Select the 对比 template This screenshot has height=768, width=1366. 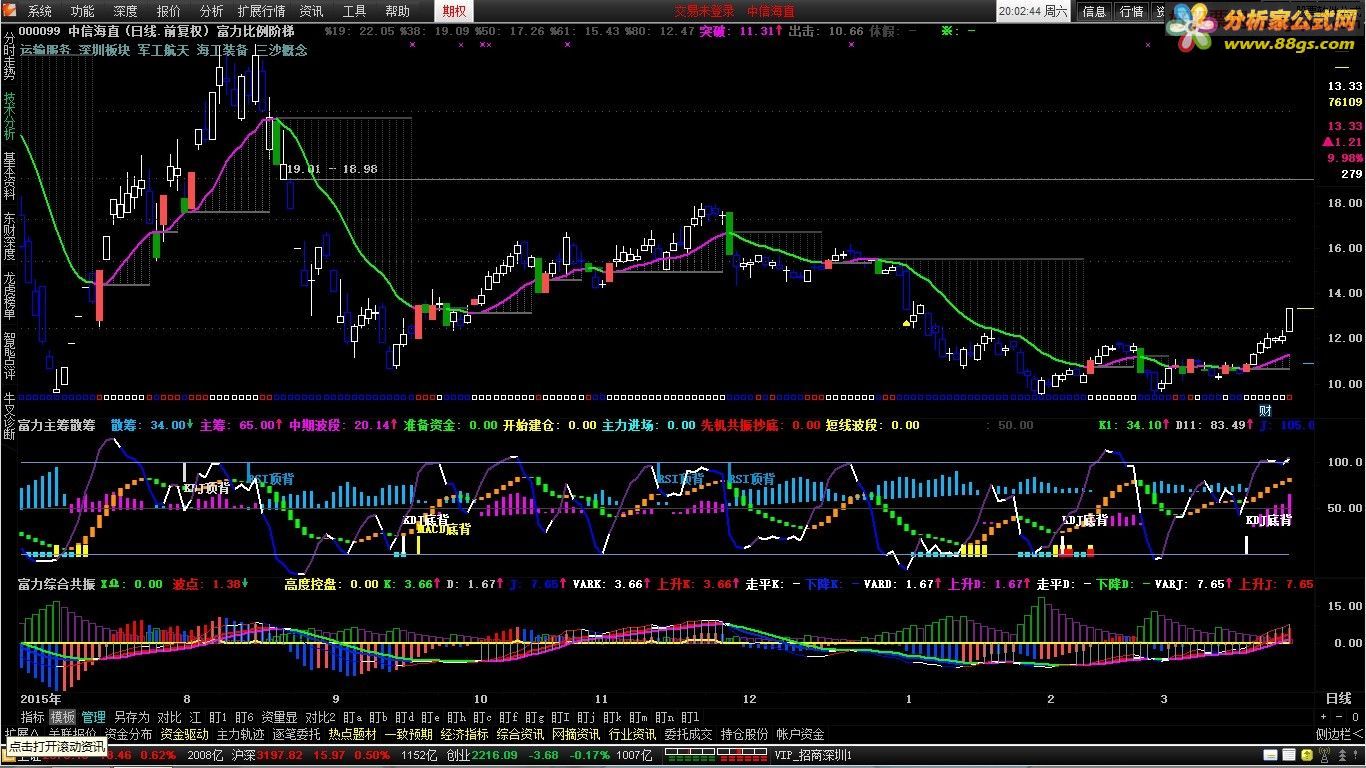169,717
